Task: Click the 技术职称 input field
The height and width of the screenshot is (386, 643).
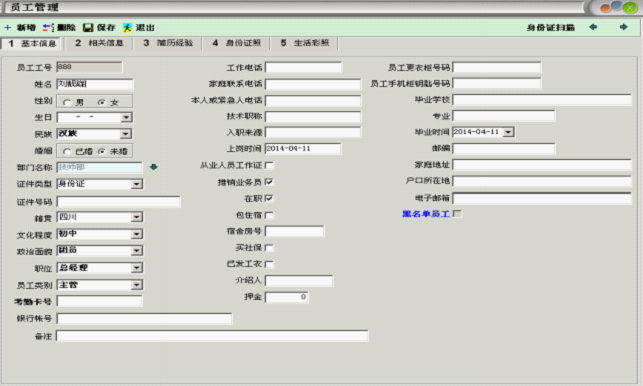Action: (313, 116)
